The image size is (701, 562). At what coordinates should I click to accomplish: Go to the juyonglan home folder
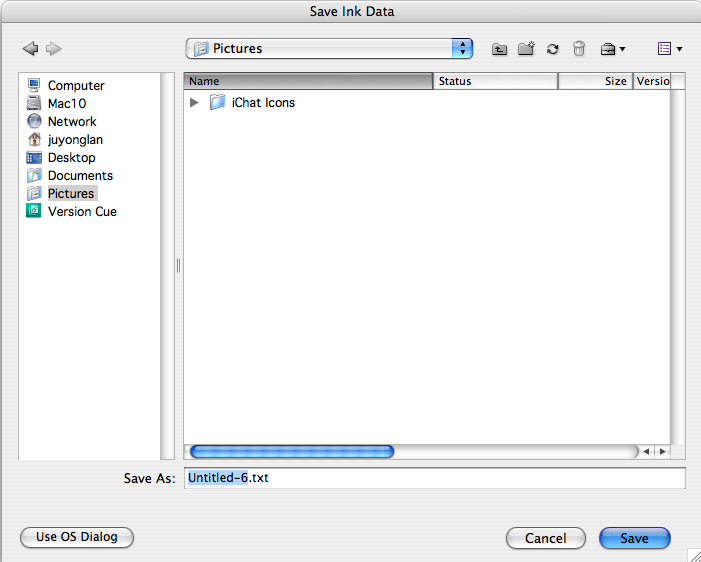click(x=74, y=140)
